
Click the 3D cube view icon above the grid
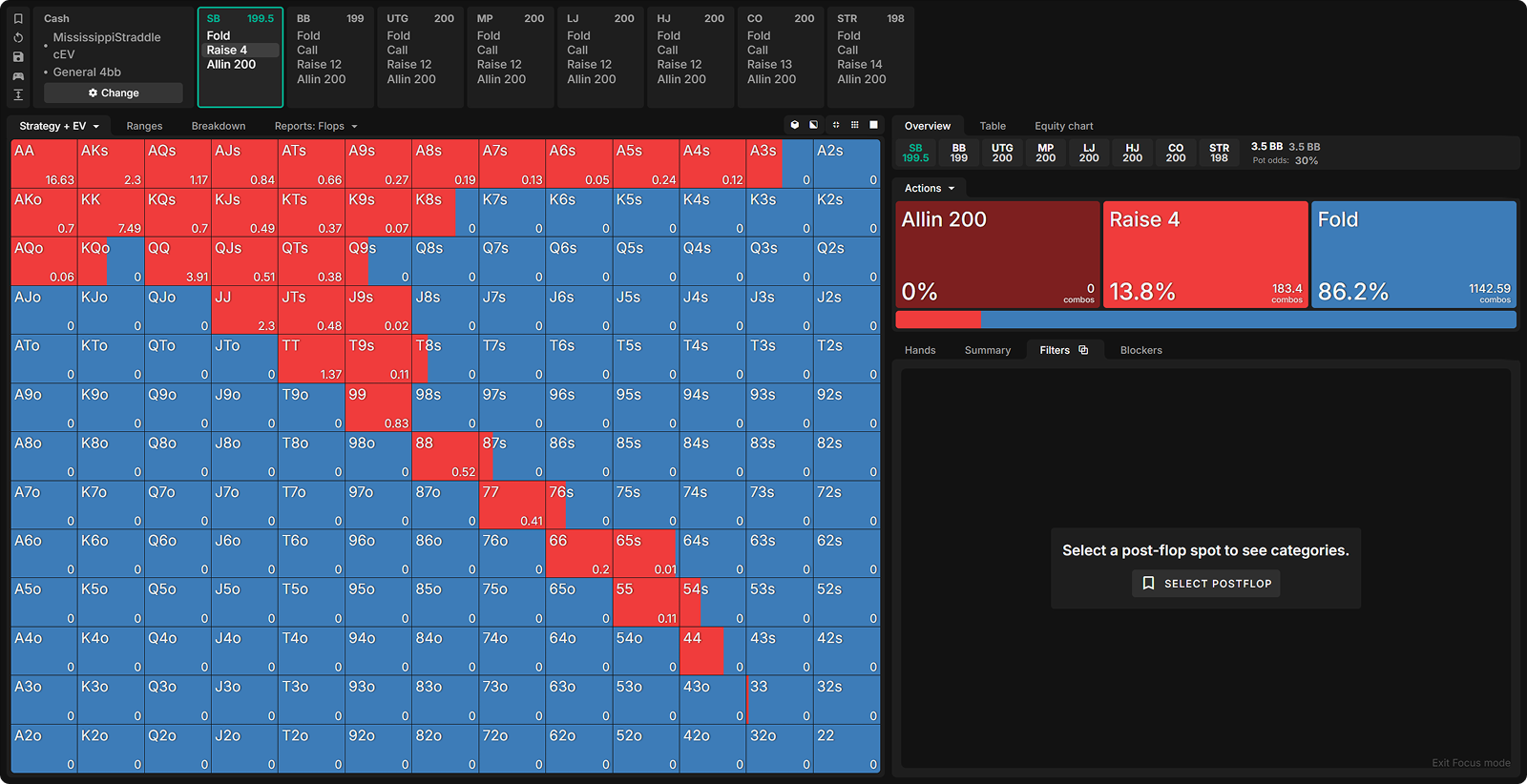795,125
